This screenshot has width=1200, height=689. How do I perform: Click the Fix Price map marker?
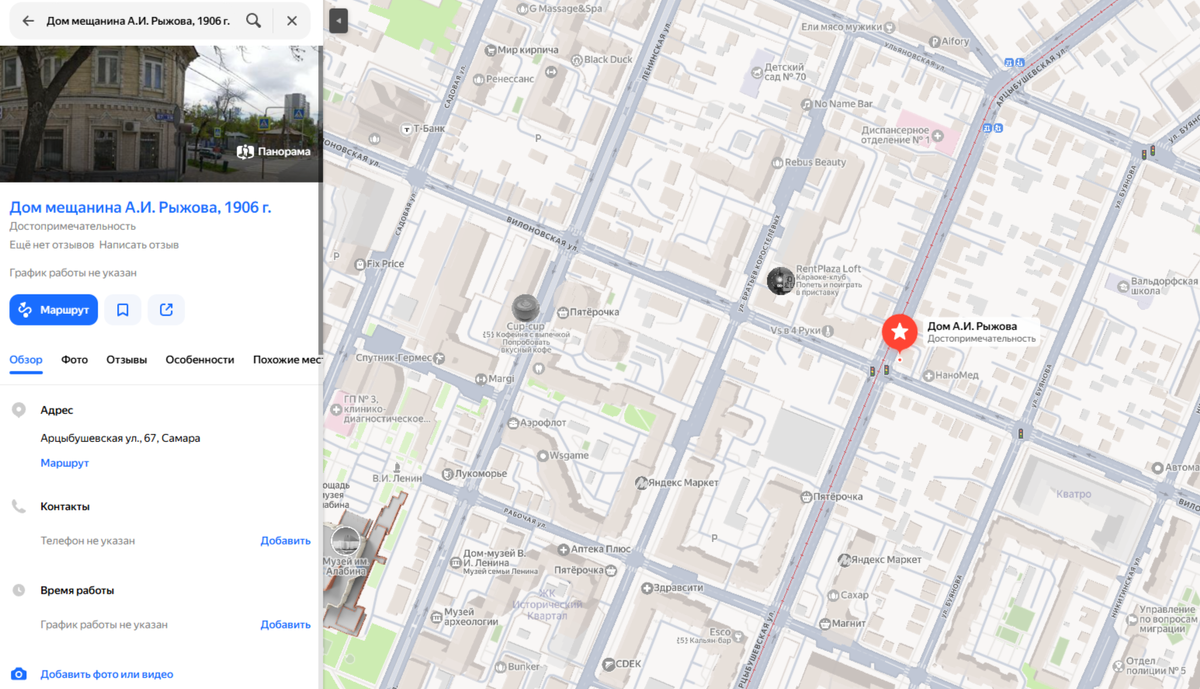point(361,264)
